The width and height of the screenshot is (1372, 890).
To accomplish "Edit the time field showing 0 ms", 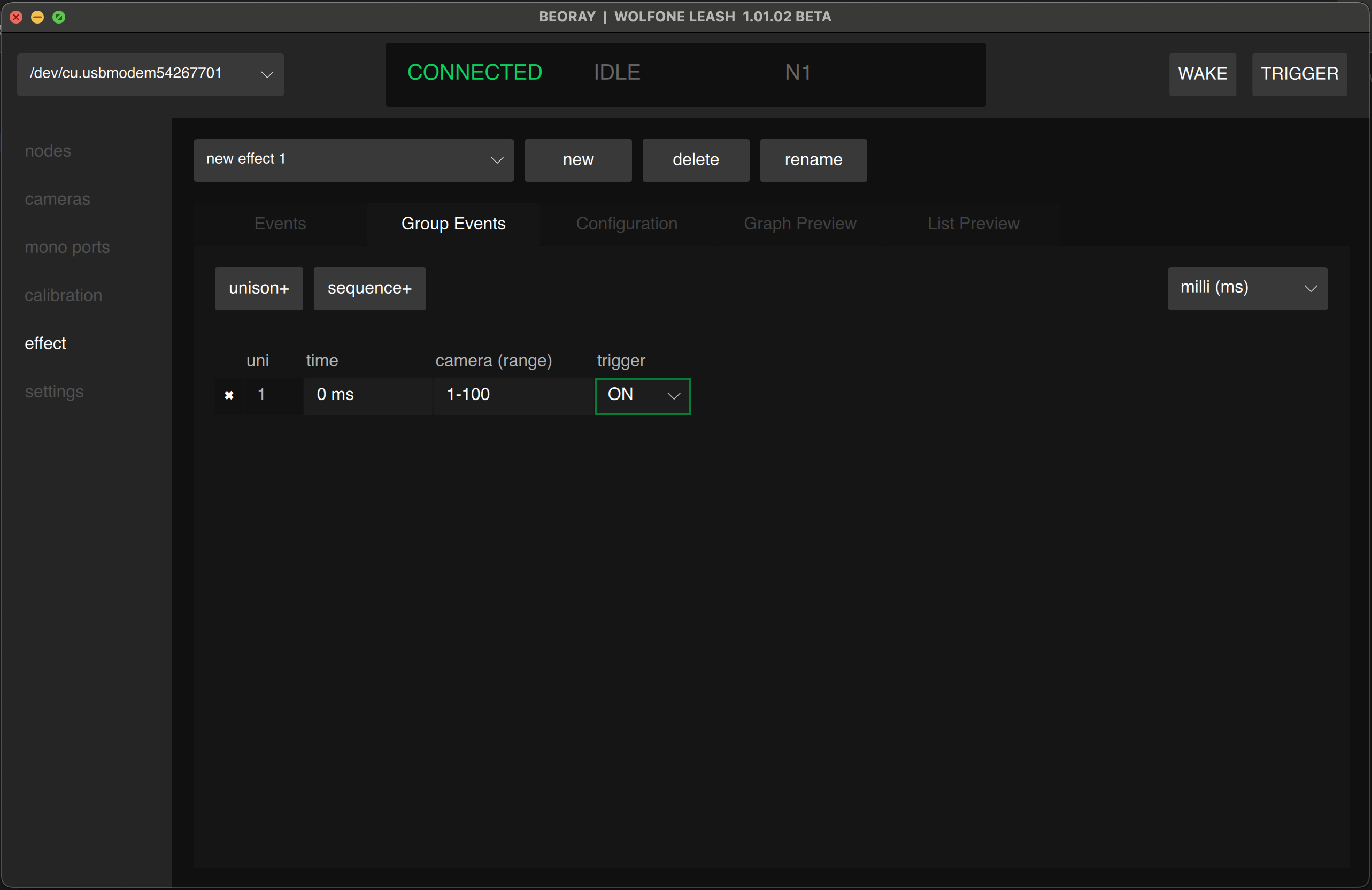I will pyautogui.click(x=368, y=395).
